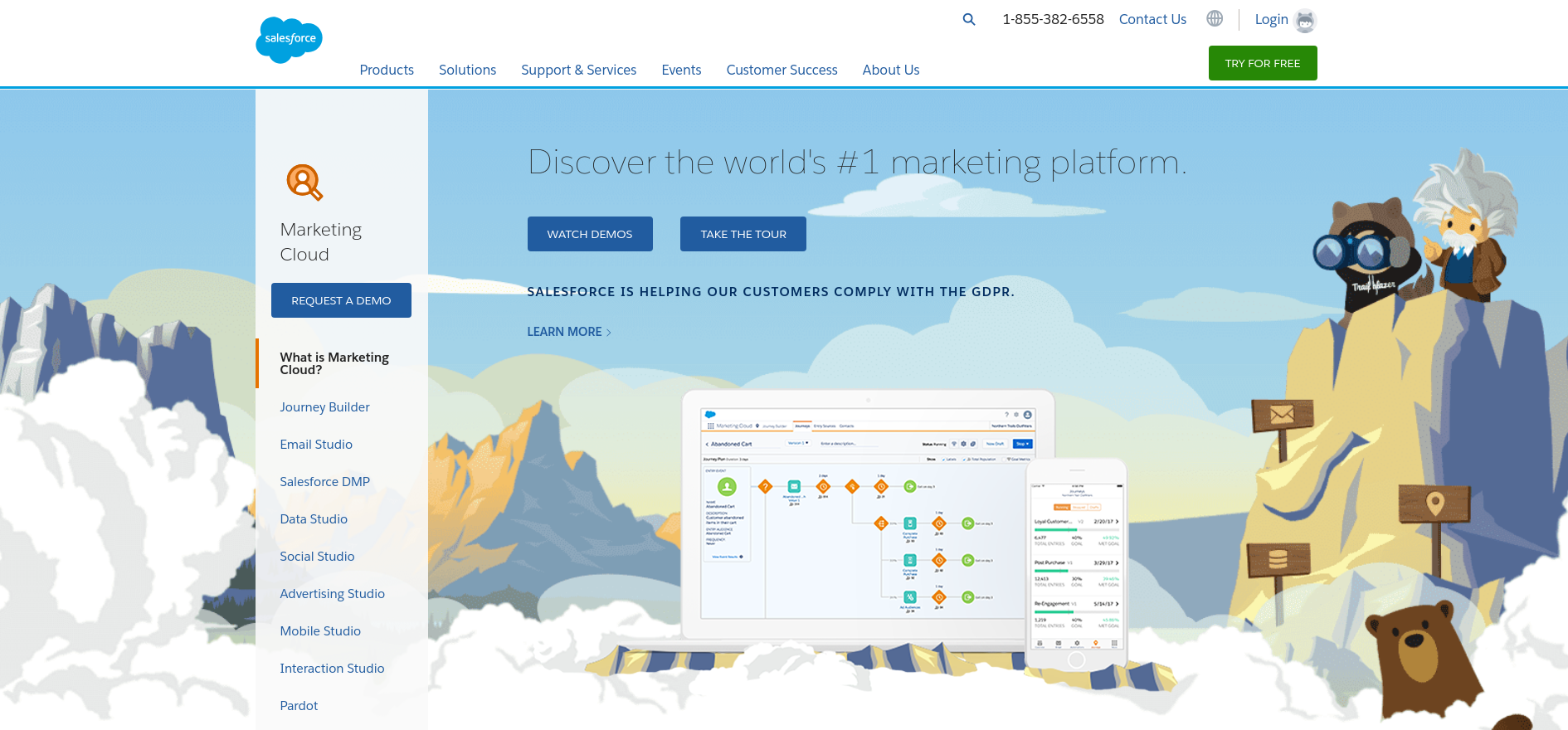The height and width of the screenshot is (730, 1568).
Task: Click the Discover marketing platform headline
Action: (857, 163)
